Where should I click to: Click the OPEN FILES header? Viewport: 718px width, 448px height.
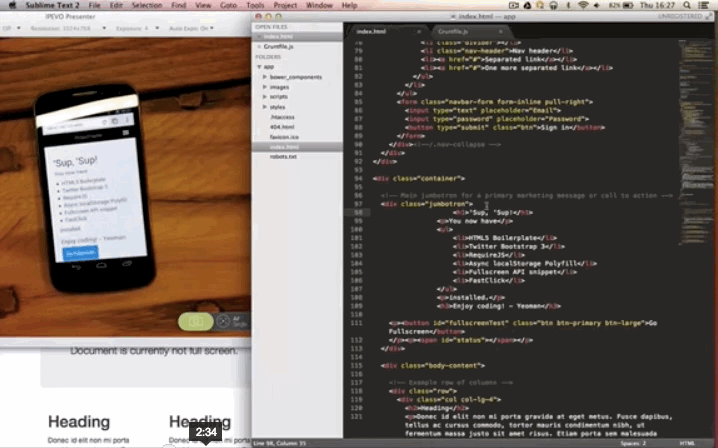coord(271,27)
